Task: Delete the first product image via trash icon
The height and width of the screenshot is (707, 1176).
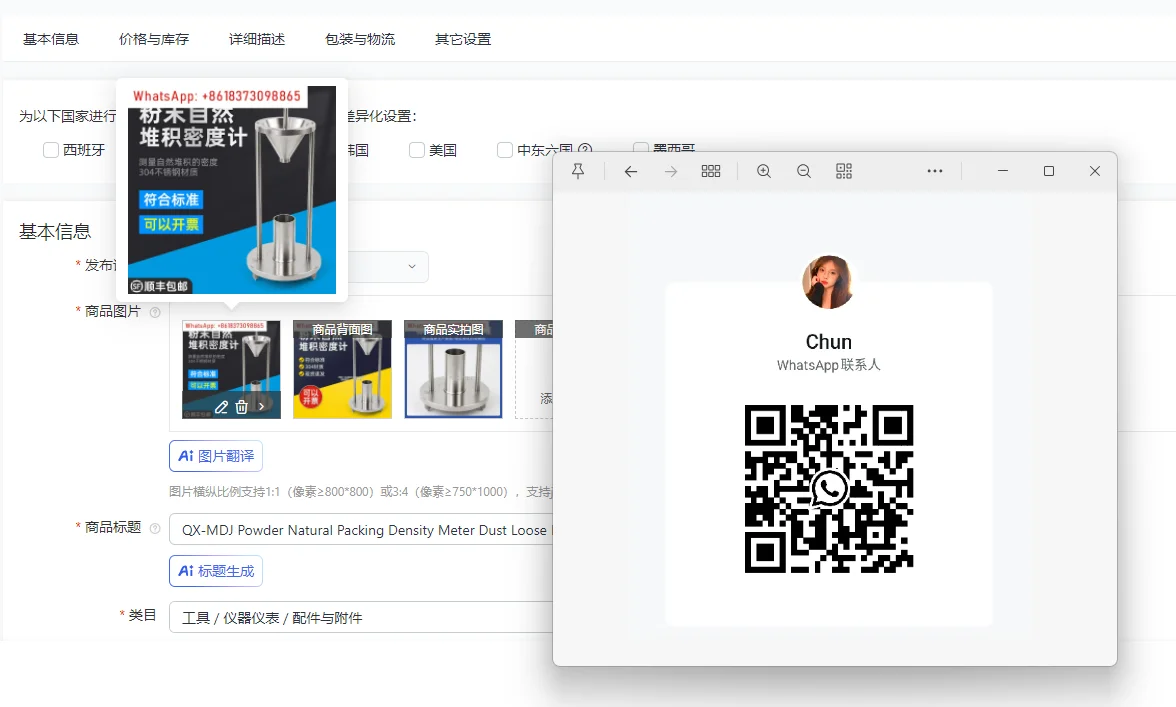Action: (241, 407)
